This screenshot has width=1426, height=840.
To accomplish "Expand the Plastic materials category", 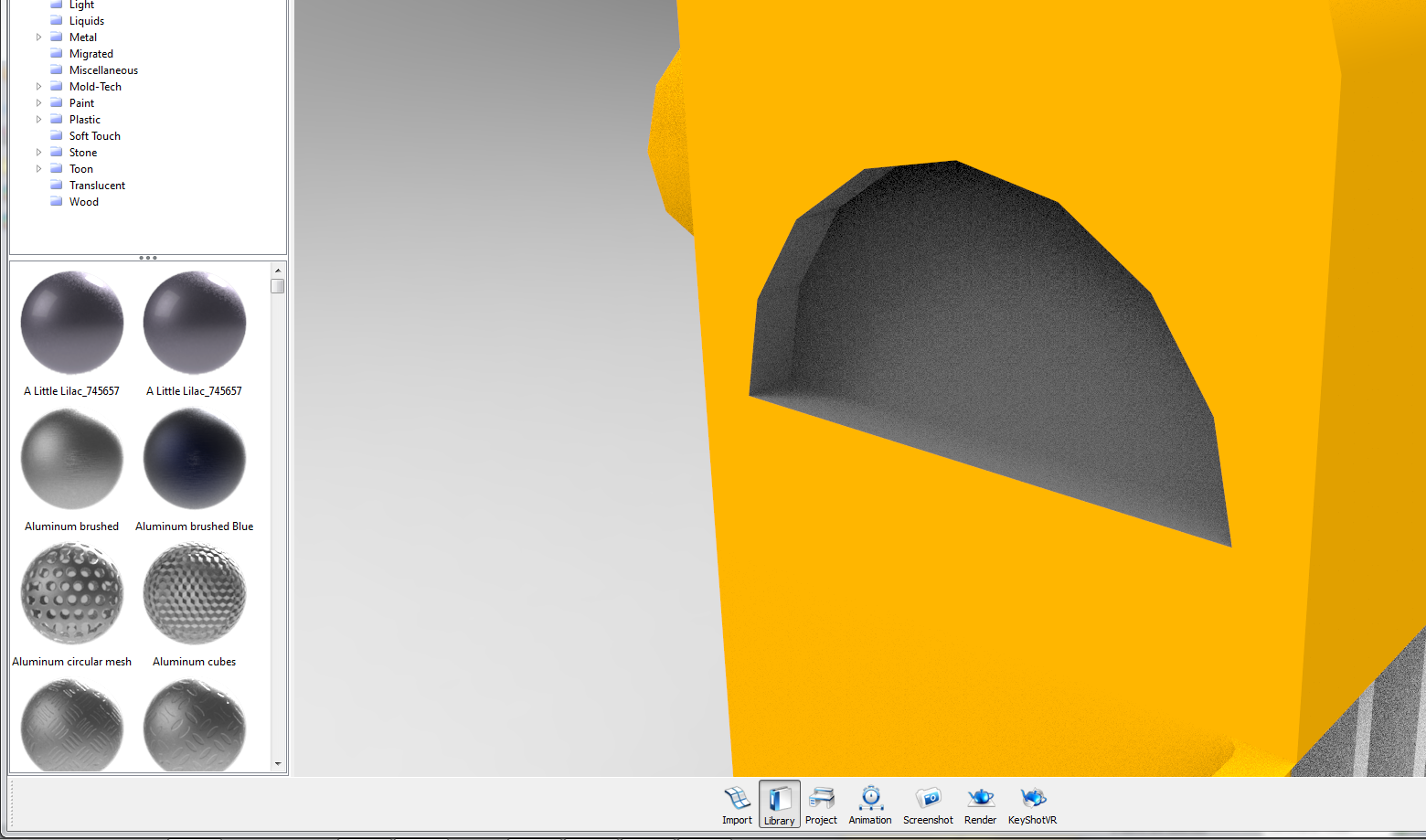I will tap(38, 119).
